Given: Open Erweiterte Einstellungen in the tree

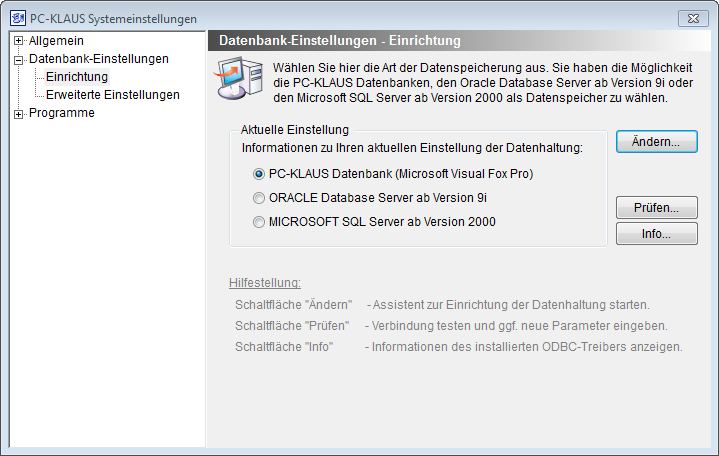Looking at the screenshot, I should 112,95.
